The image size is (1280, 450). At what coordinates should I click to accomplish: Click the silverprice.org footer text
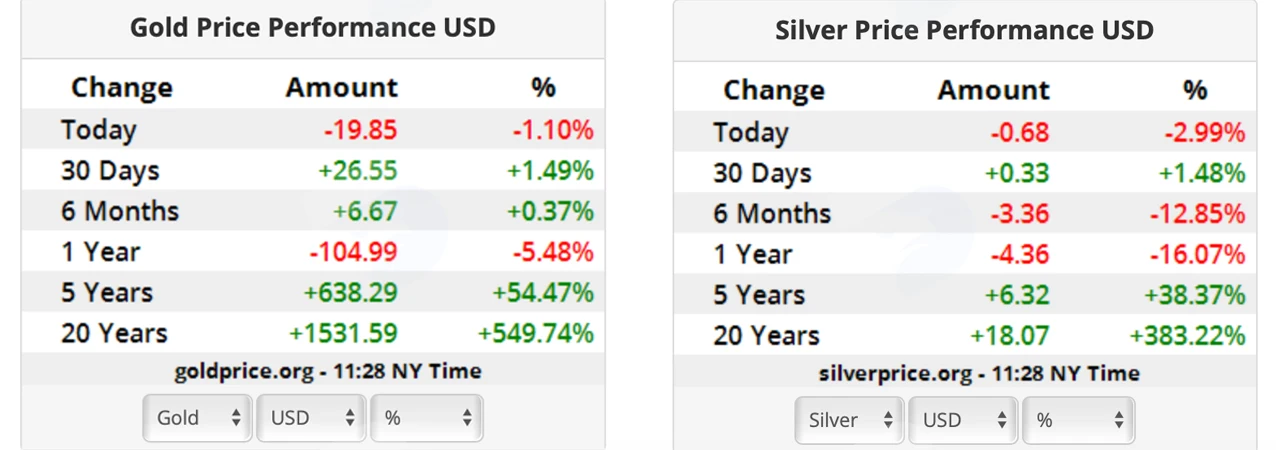(979, 373)
